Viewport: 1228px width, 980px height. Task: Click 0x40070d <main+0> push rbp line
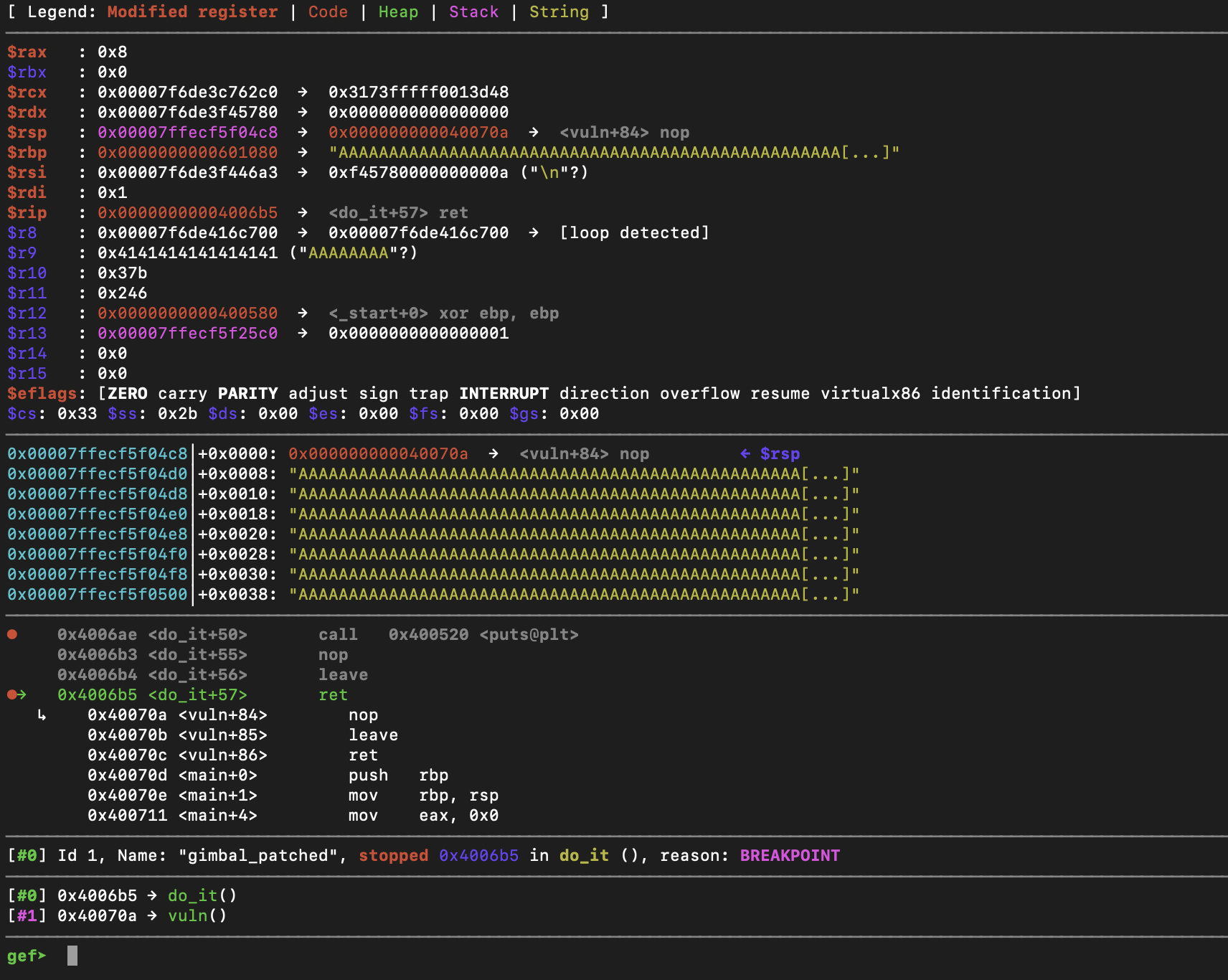coord(268,775)
